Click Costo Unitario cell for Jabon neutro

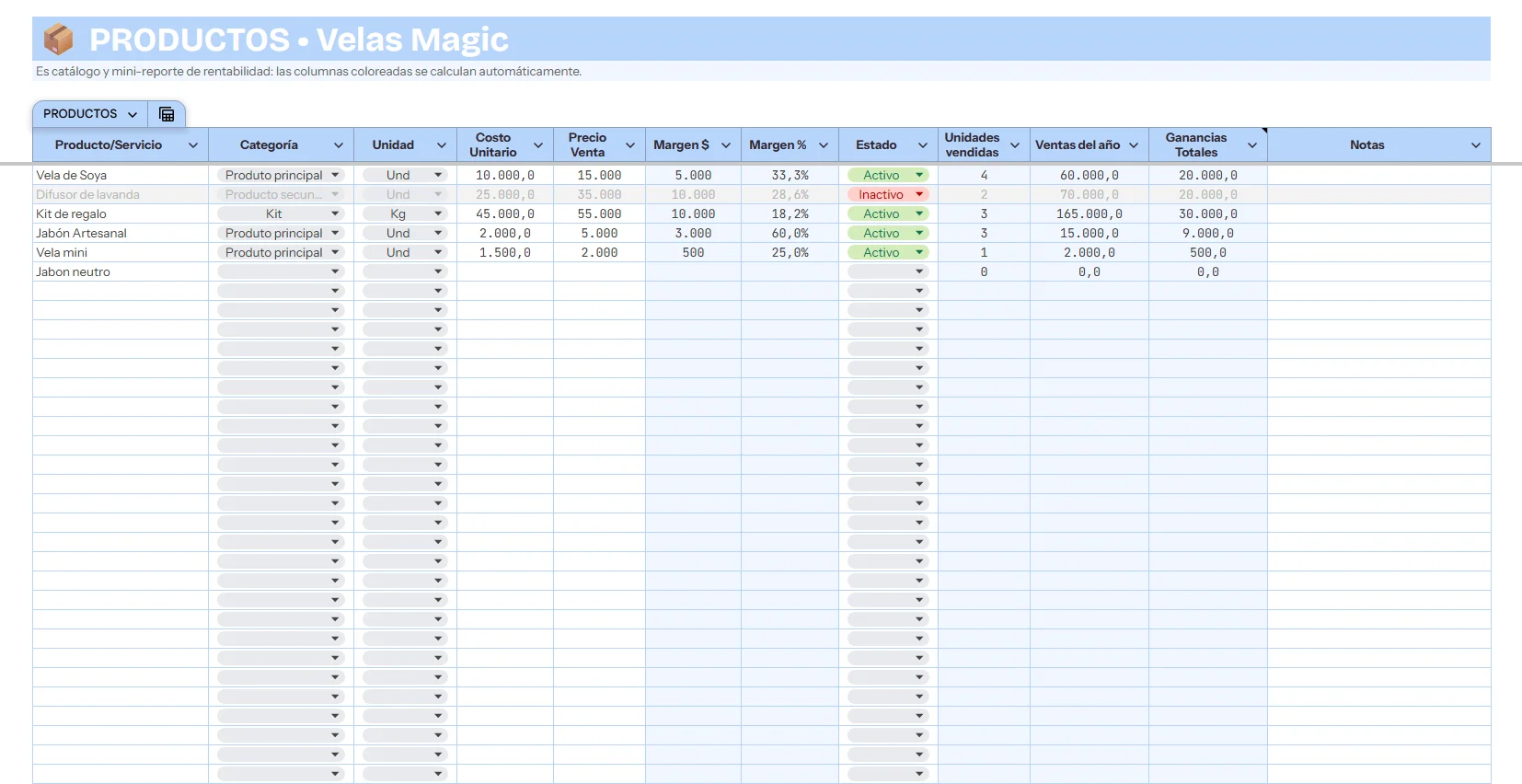point(505,271)
